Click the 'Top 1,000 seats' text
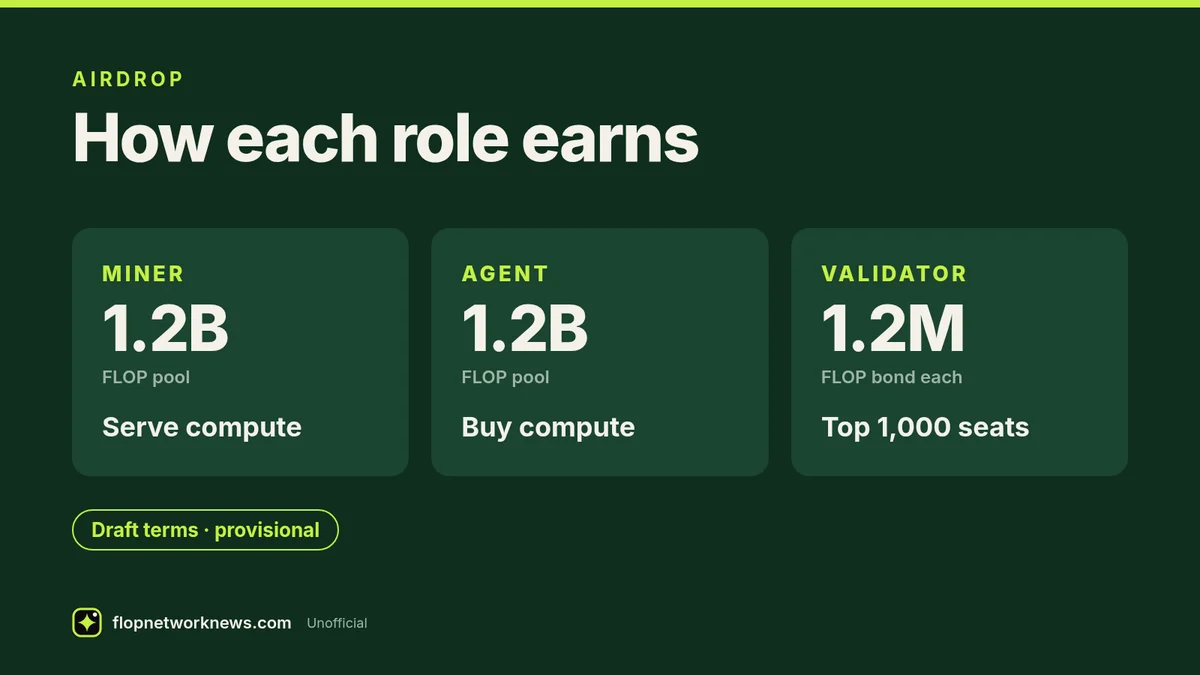Screen dimensions: 1200x675 tap(925, 428)
